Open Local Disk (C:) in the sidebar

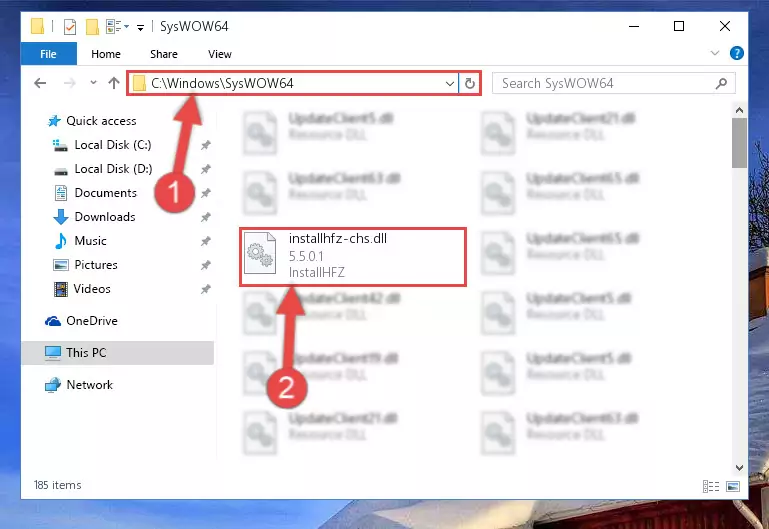pyautogui.click(x=112, y=145)
